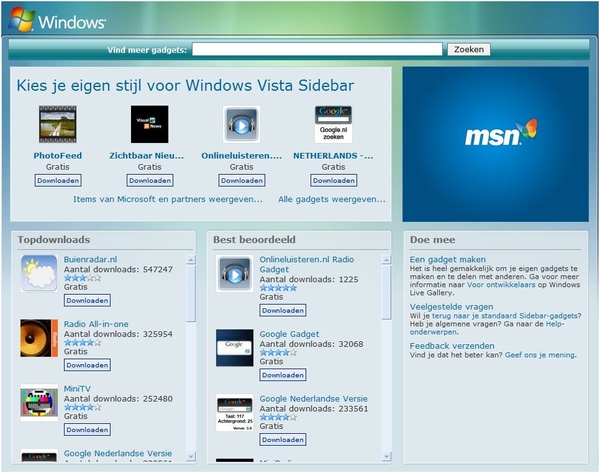The width and height of the screenshot is (600, 473).
Task: Open the featured Onlineluisteren headphone icon
Action: (241, 124)
